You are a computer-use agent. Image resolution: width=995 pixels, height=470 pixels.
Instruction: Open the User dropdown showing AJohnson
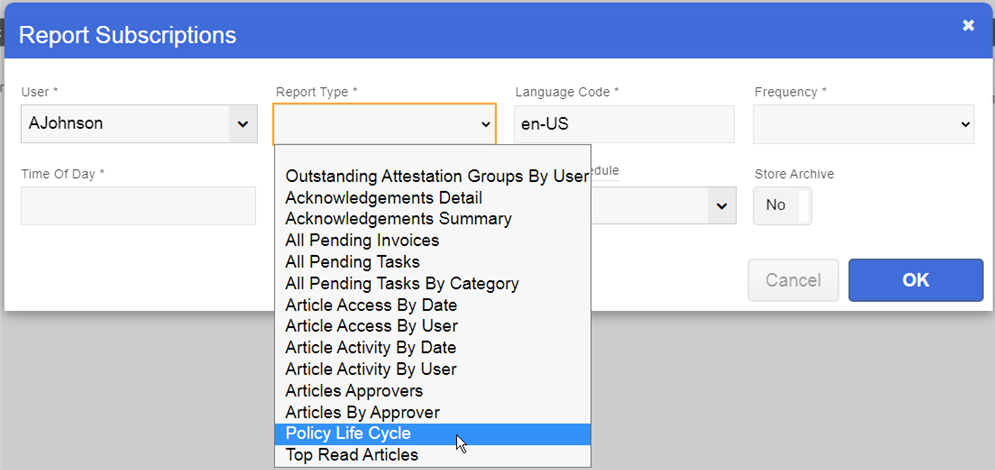click(138, 124)
